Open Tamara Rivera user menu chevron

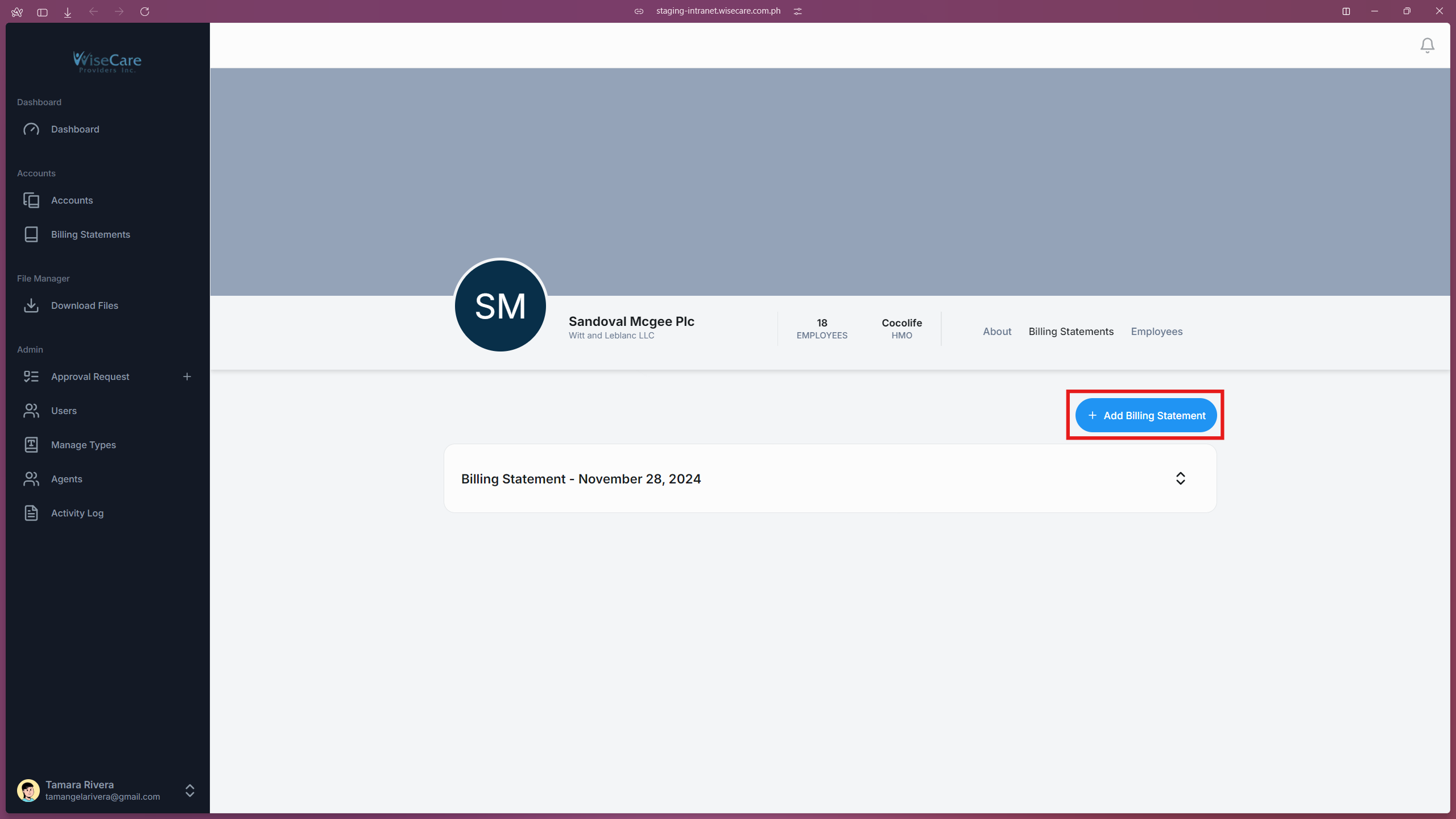190,791
